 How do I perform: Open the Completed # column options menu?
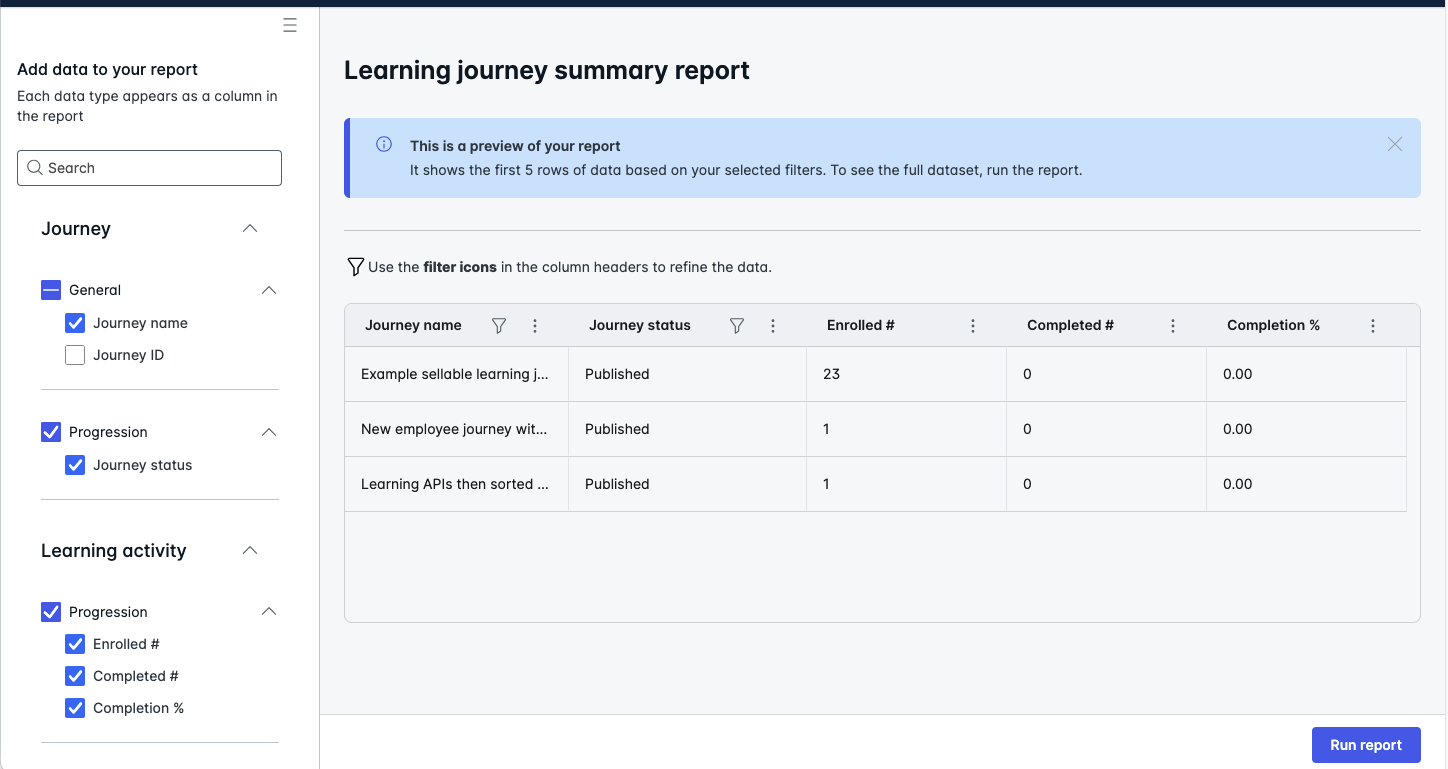1173,326
